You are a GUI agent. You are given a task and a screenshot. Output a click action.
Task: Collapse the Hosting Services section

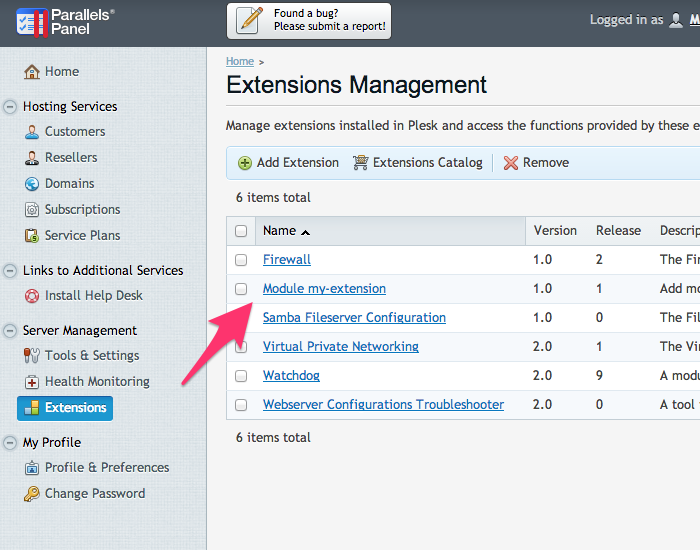pyautogui.click(x=10, y=107)
